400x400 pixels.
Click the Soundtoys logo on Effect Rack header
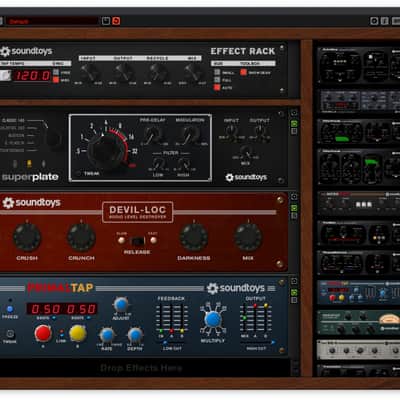[x=26, y=51]
